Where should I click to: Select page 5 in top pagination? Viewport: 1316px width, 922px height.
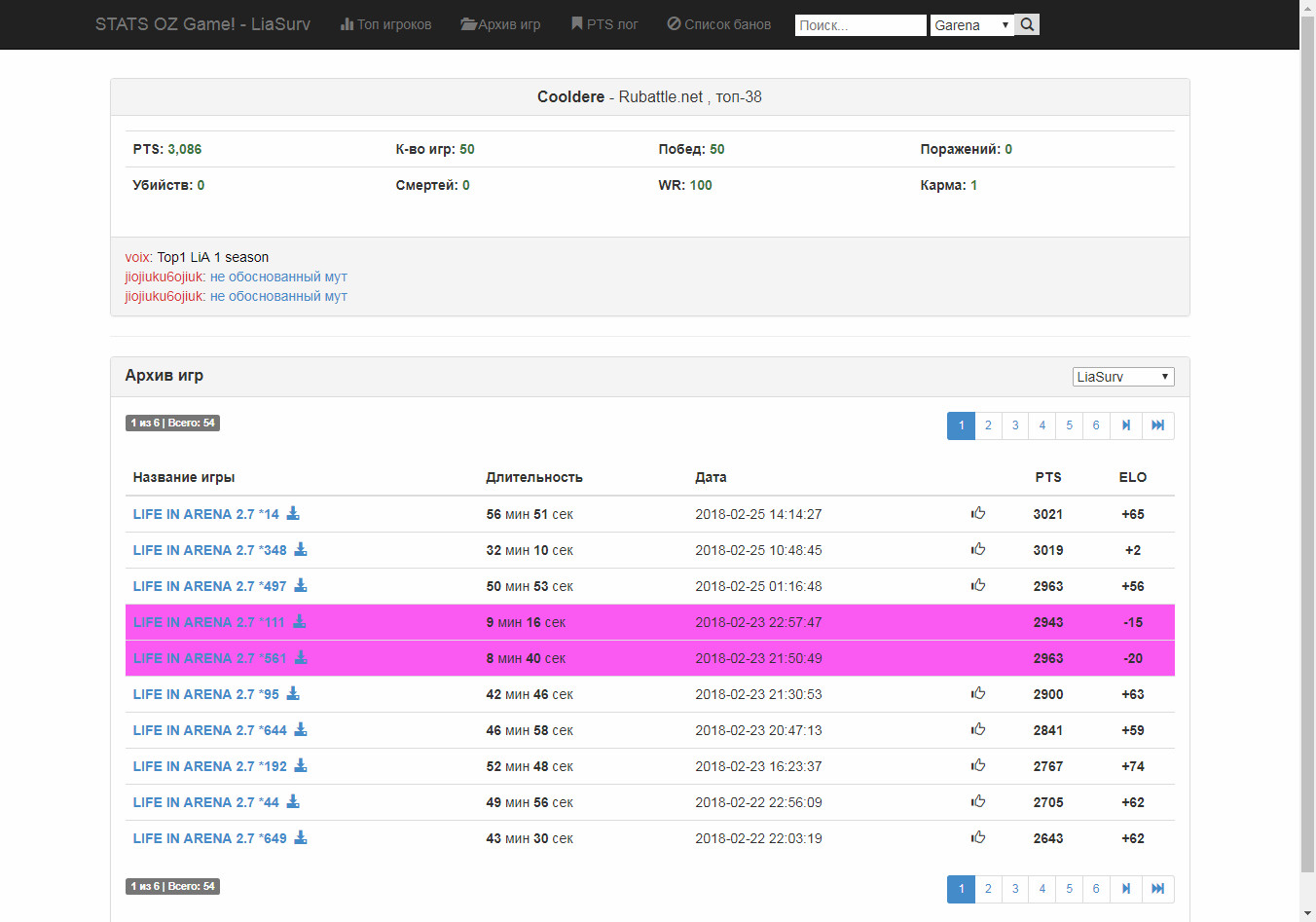(1069, 425)
